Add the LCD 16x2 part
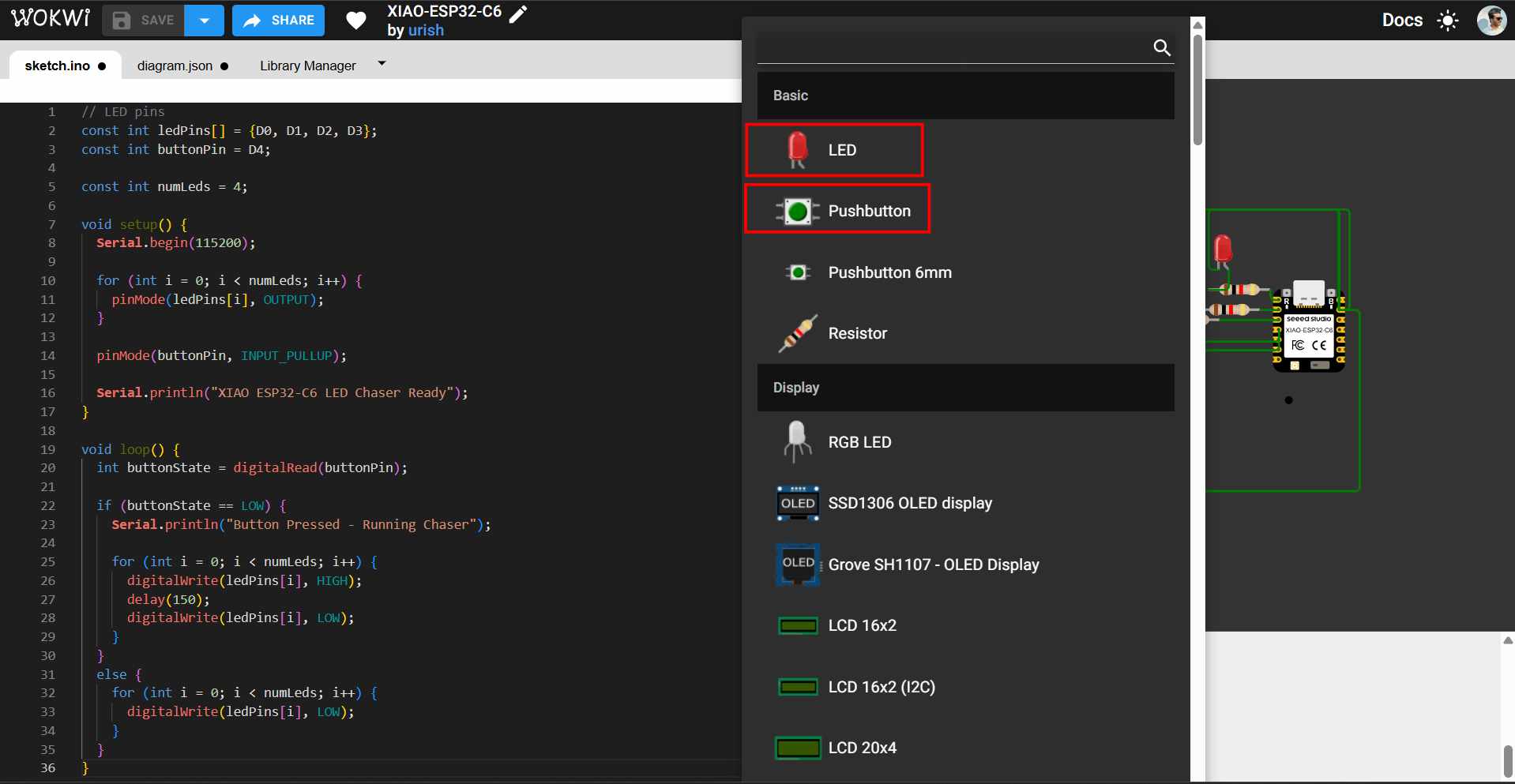The image size is (1515, 784). [965, 625]
